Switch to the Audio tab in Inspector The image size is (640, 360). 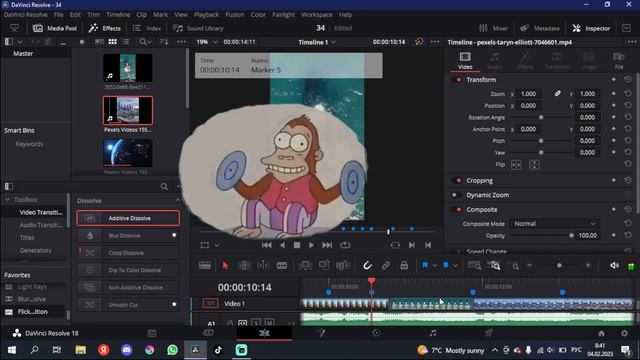pos(495,60)
